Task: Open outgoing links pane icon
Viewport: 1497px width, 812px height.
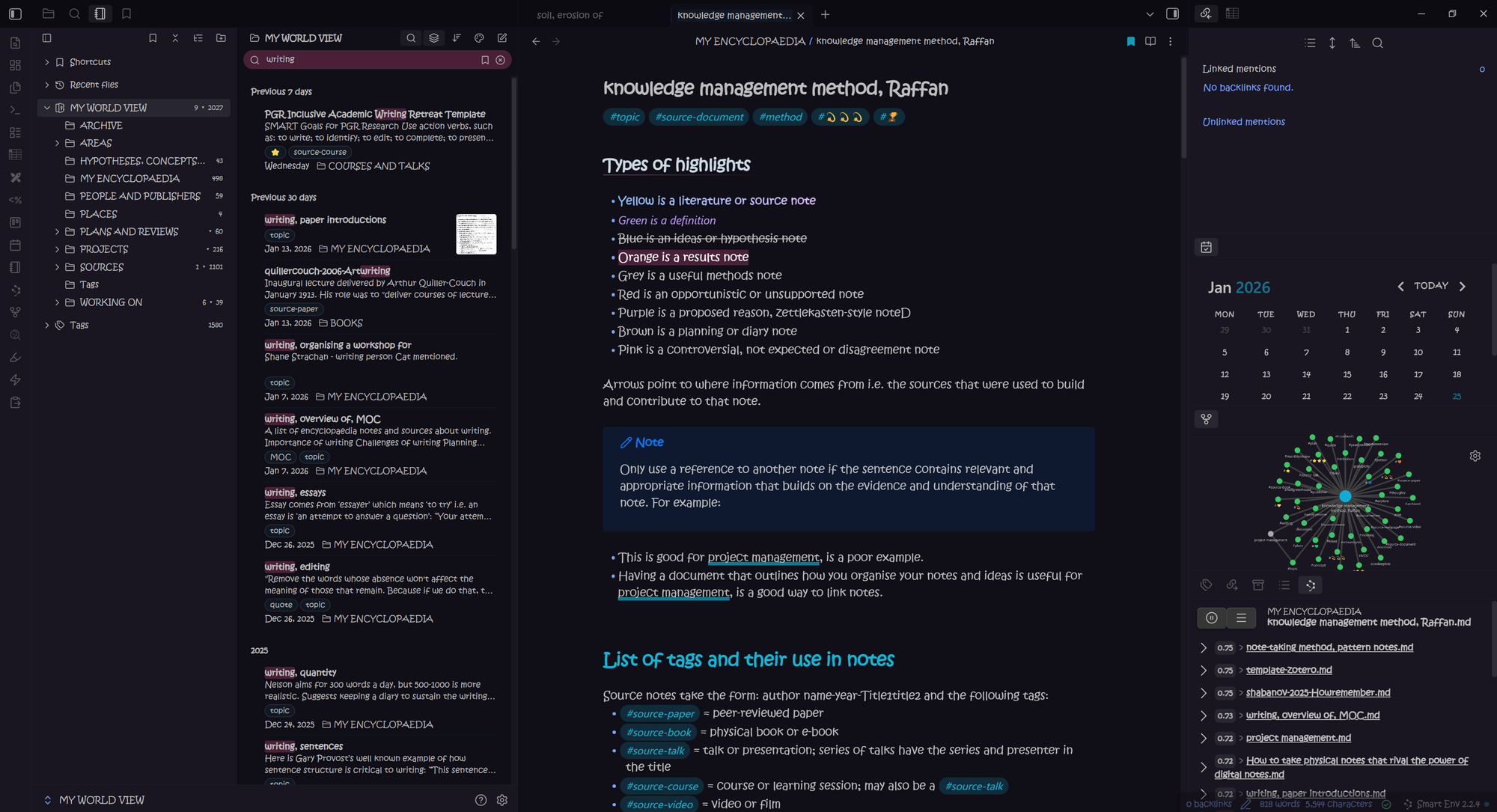Action: (1232, 585)
